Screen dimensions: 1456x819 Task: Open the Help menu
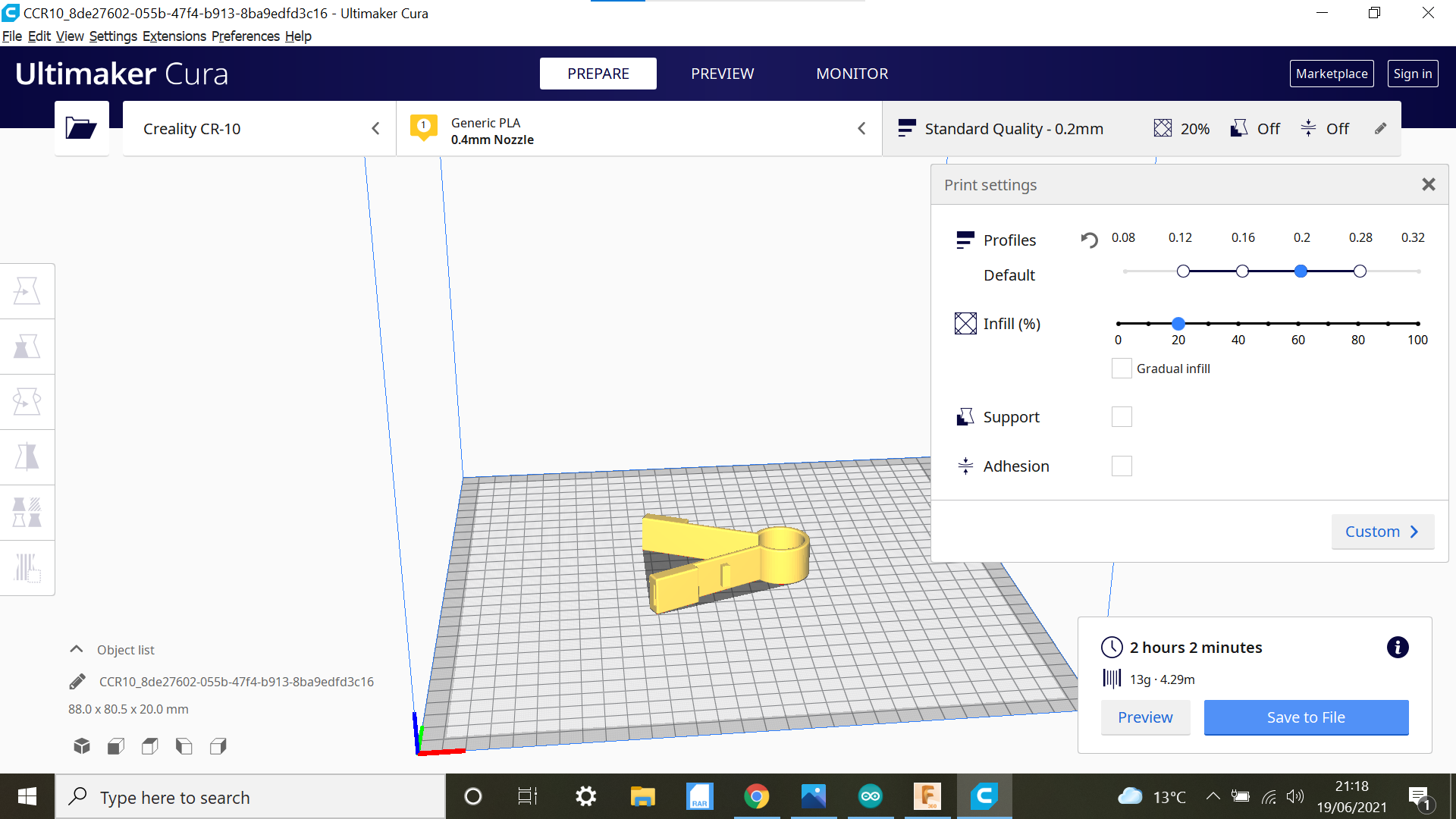click(x=298, y=36)
